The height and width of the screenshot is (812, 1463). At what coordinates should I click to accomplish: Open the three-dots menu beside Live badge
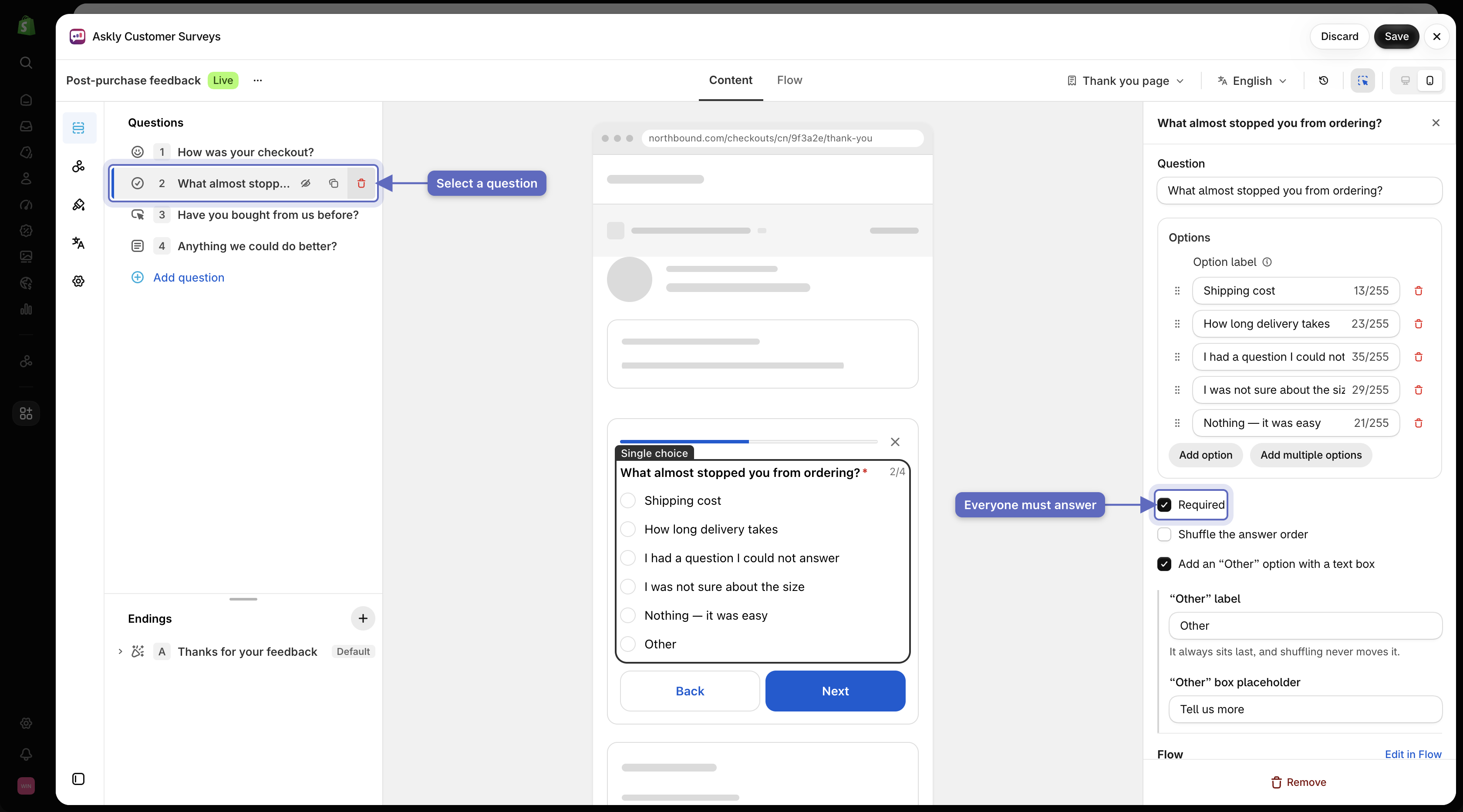click(x=258, y=80)
